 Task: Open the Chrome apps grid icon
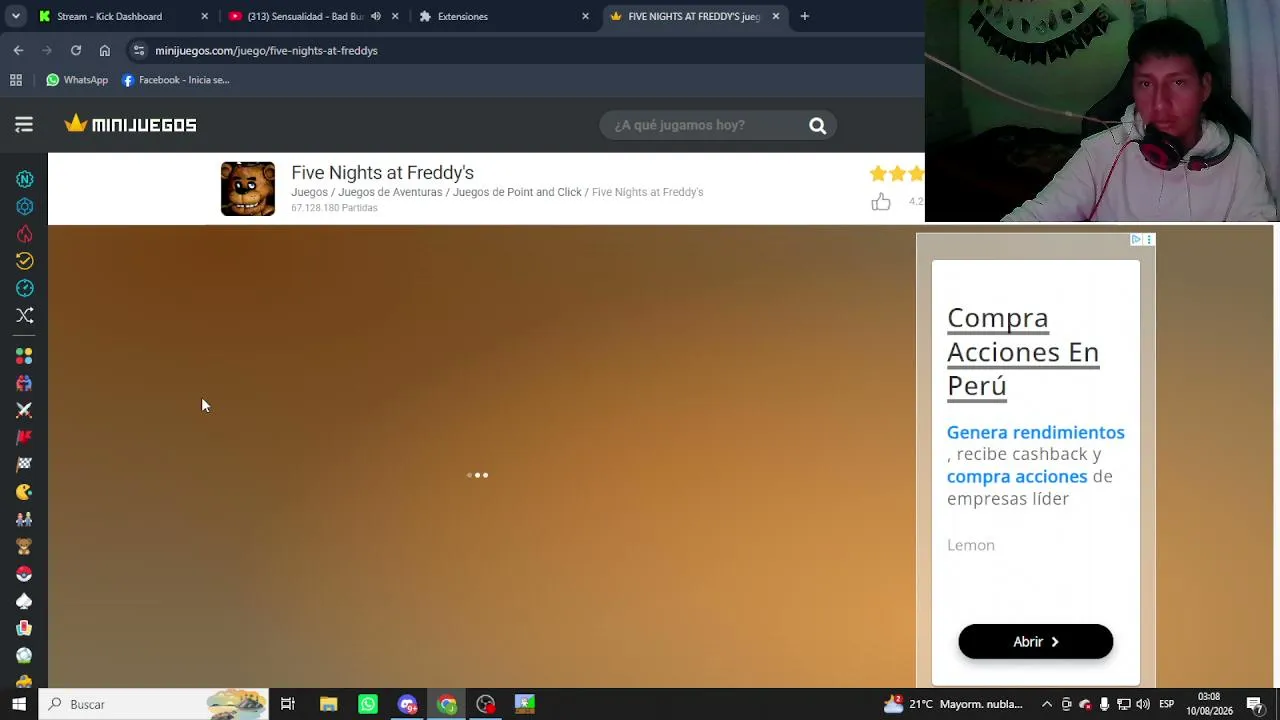pos(16,80)
